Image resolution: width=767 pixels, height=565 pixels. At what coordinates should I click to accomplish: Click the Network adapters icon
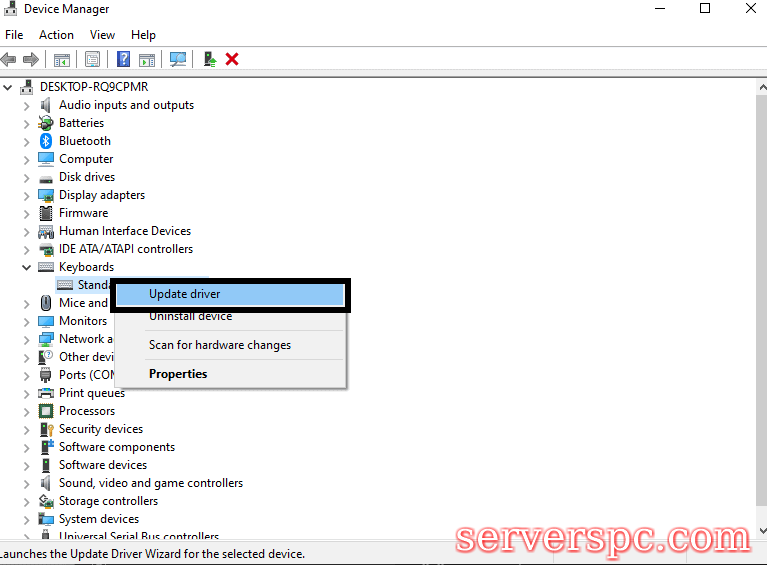point(46,339)
